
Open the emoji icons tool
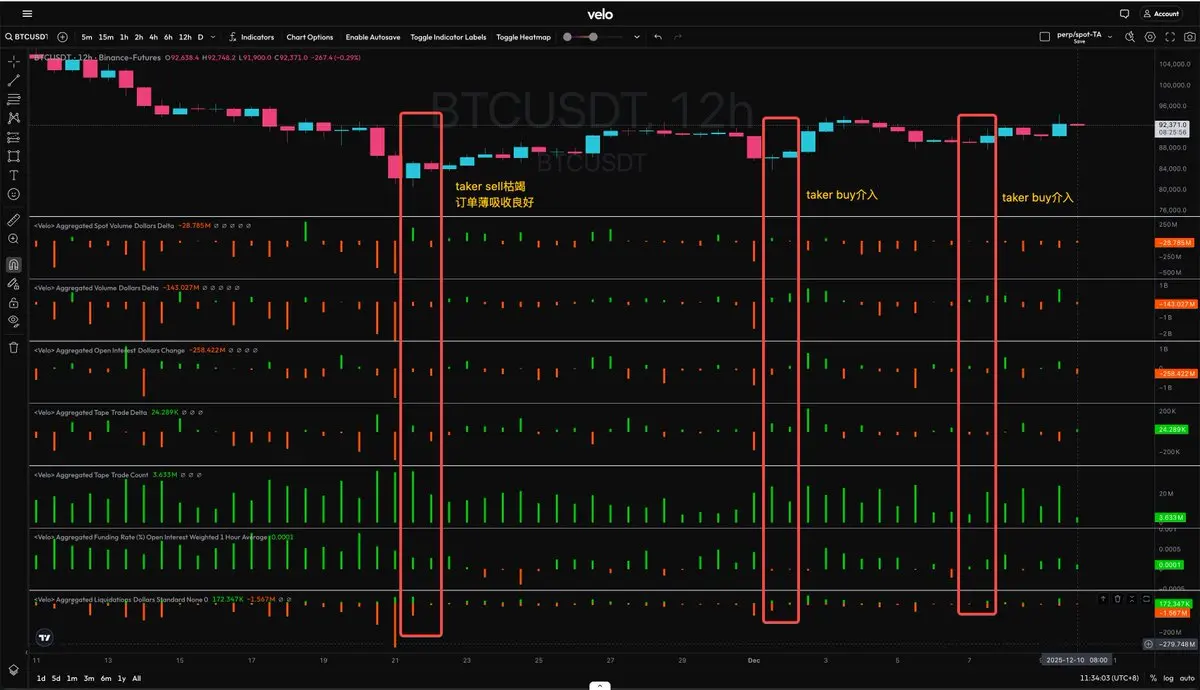tap(14, 193)
